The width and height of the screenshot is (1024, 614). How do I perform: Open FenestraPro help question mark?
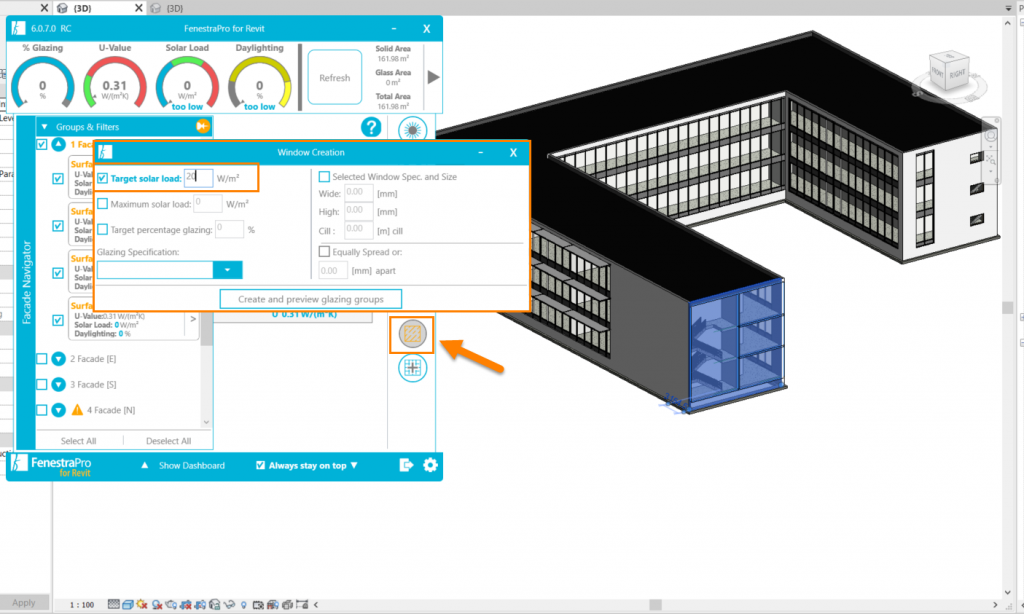coord(371,127)
